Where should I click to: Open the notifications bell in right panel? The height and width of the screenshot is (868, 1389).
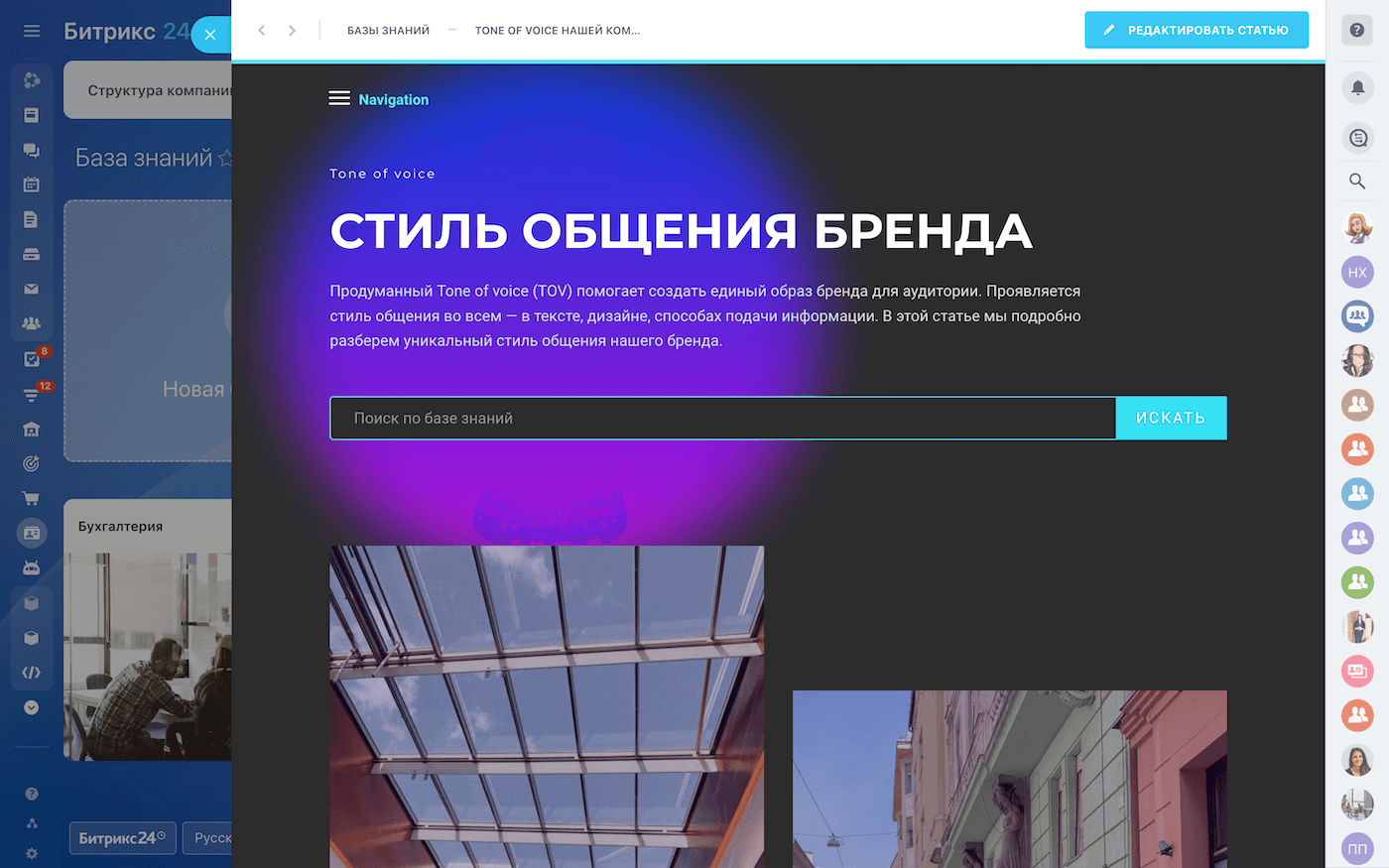click(1357, 87)
